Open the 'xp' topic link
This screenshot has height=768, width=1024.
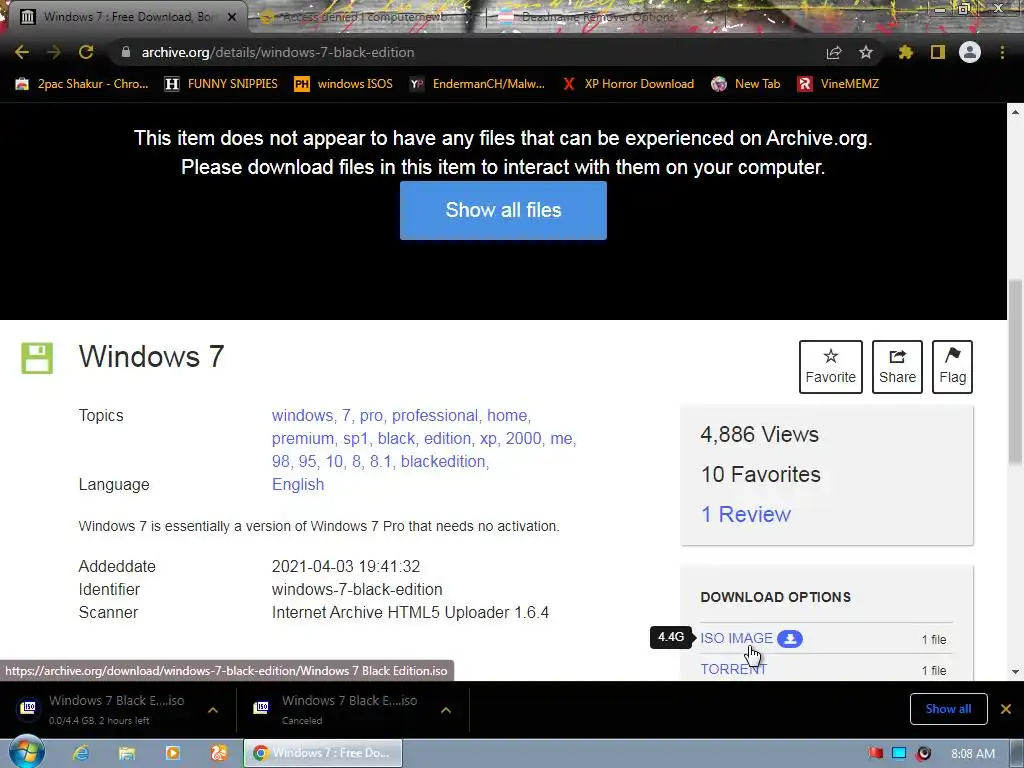(x=488, y=438)
